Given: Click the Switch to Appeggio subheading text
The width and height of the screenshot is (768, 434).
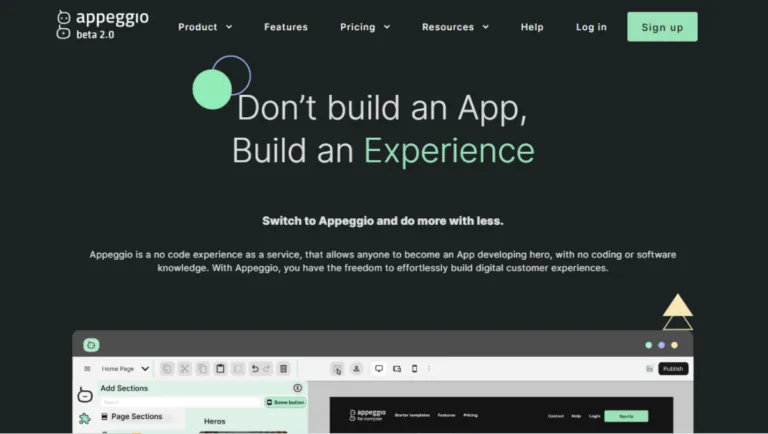Looking at the screenshot, I should click(383, 221).
